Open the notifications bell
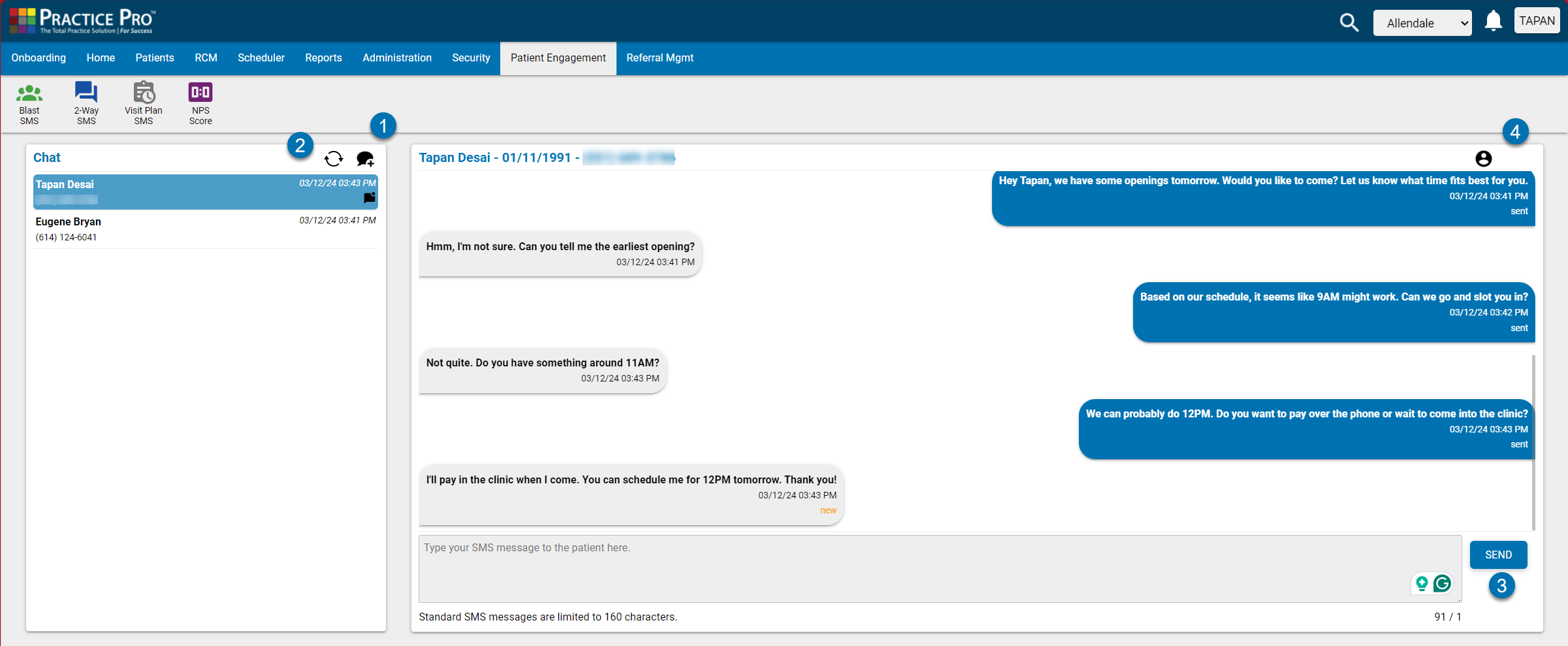Screen dimensions: 1568x646 1494,20
